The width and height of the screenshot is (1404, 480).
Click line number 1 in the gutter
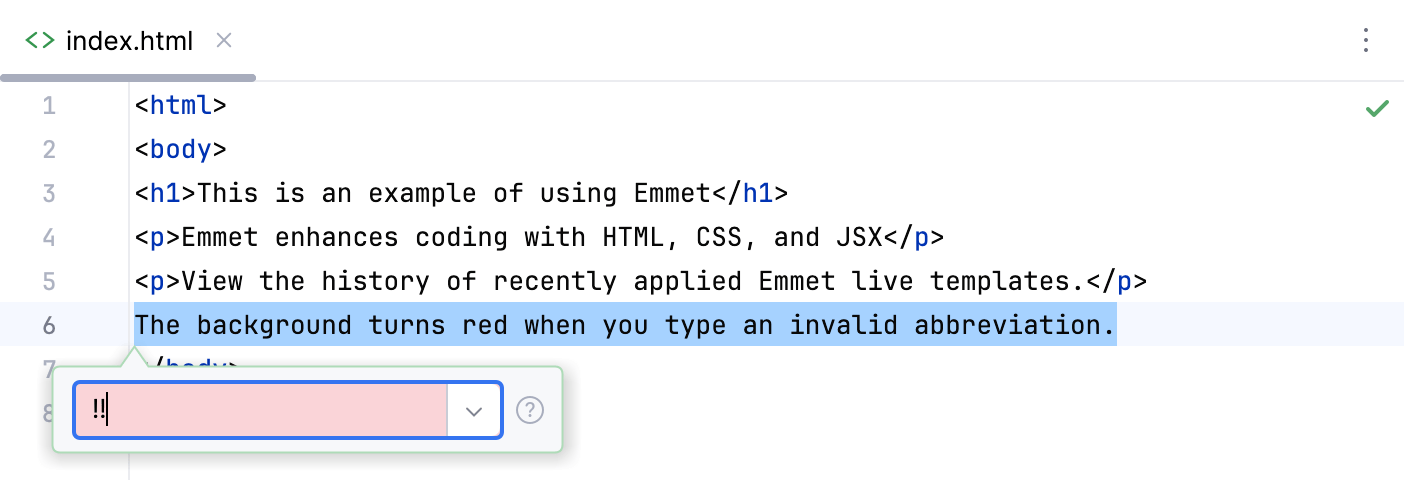click(x=49, y=105)
